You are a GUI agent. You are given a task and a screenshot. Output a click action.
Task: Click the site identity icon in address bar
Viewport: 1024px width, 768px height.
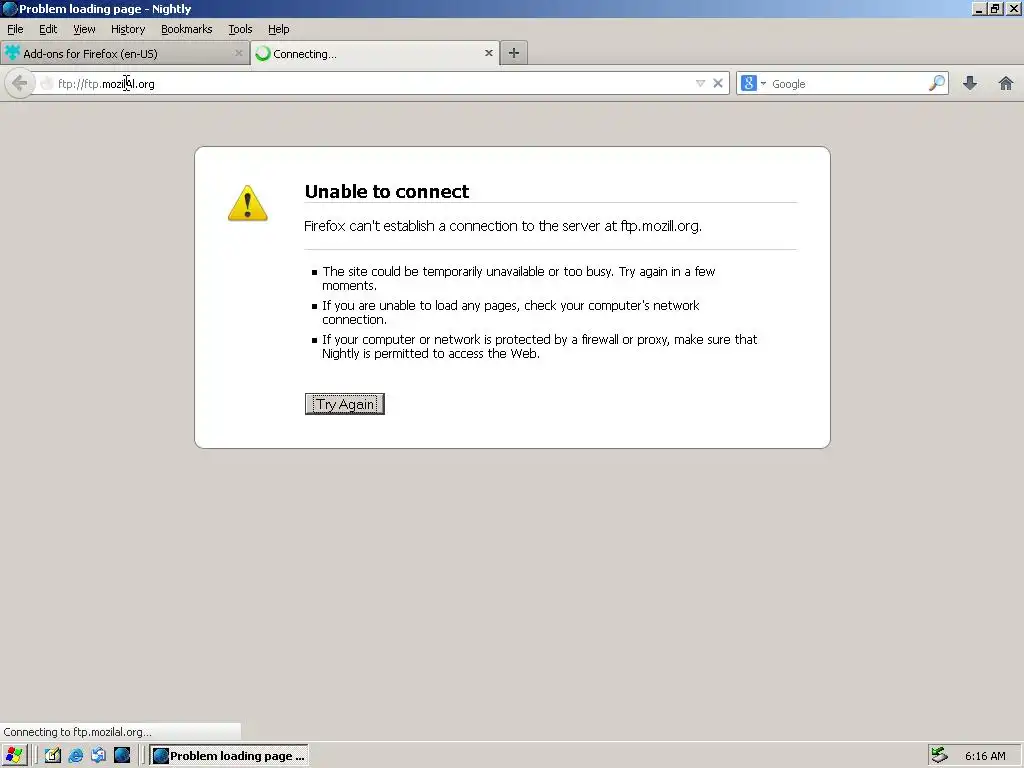pyautogui.click(x=46, y=84)
